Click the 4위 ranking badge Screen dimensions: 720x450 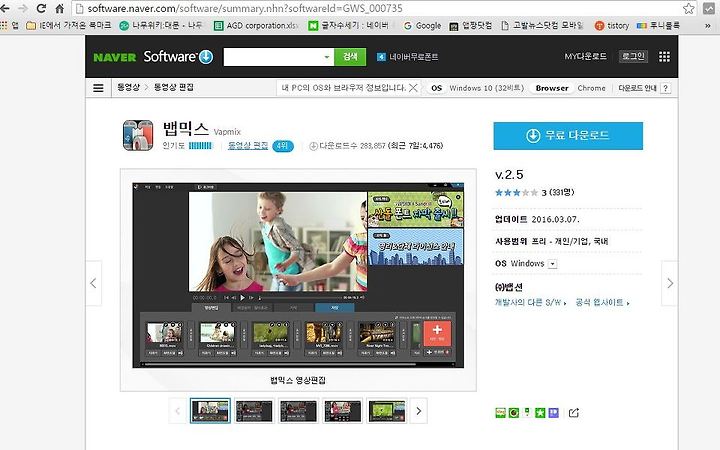point(283,146)
